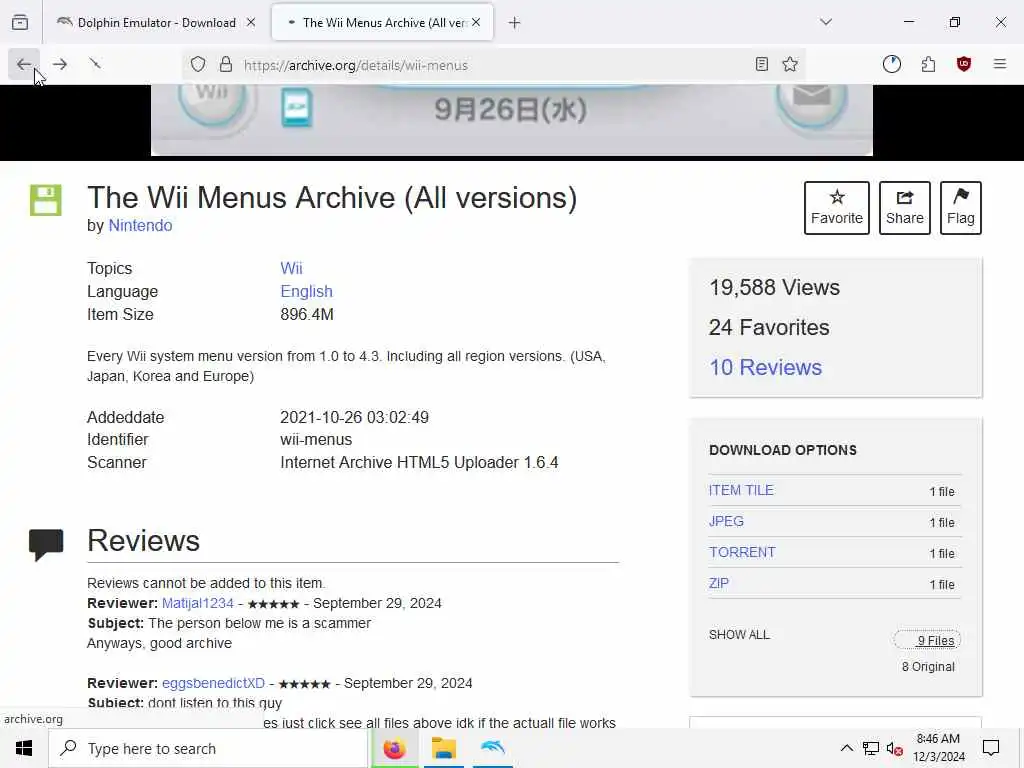Open File Explorer from the taskbar
This screenshot has width=1024, height=768.
pos(443,748)
